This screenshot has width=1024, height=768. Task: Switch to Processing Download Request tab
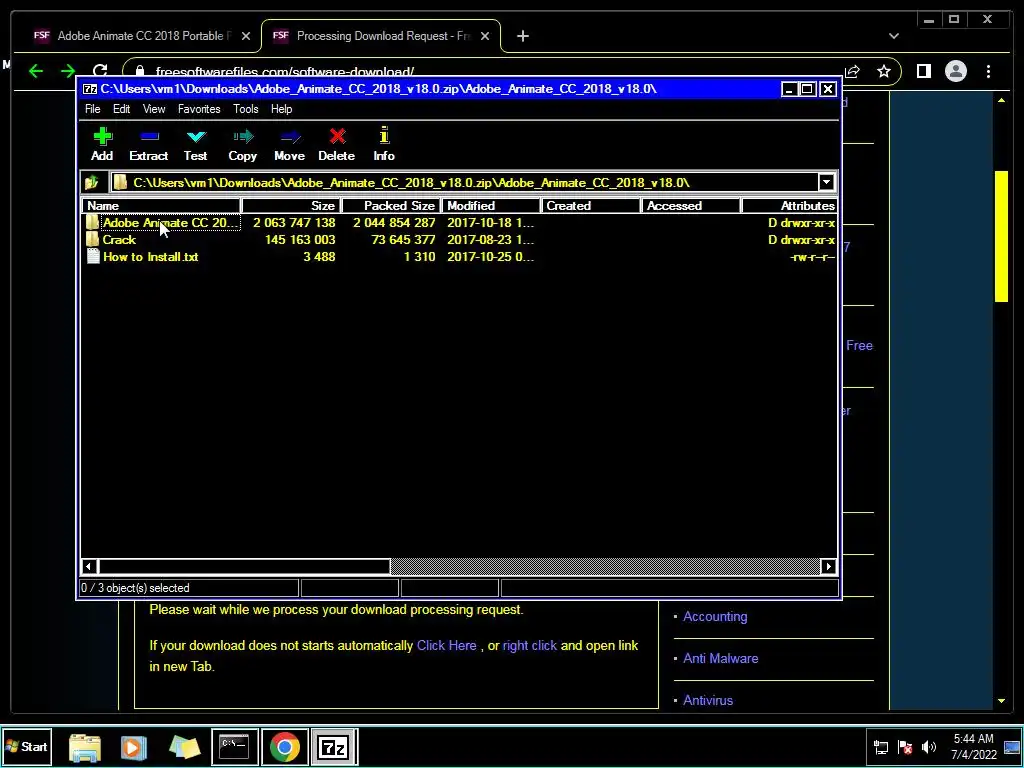pyautogui.click(x=383, y=36)
